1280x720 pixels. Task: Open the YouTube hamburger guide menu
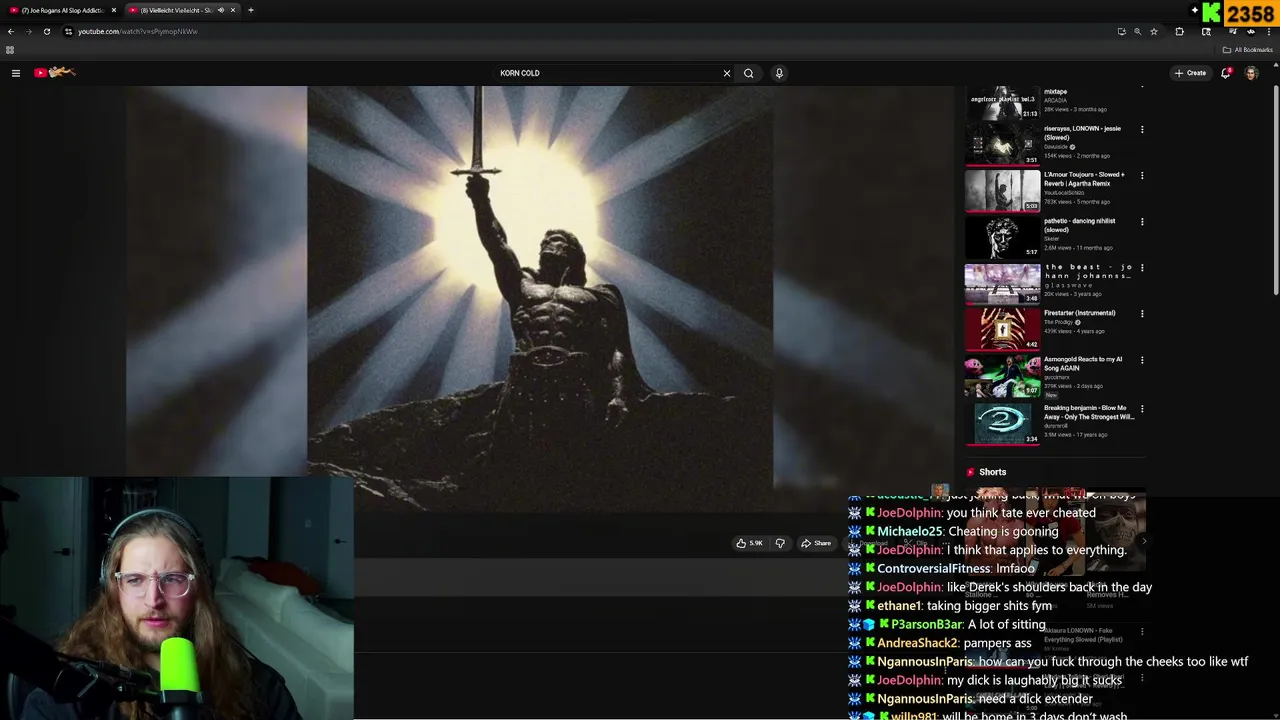pos(16,73)
